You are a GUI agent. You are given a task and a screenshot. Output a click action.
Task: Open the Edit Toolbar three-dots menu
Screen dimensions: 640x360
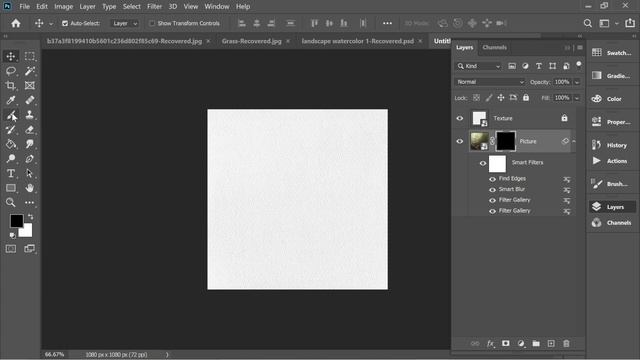pos(29,202)
